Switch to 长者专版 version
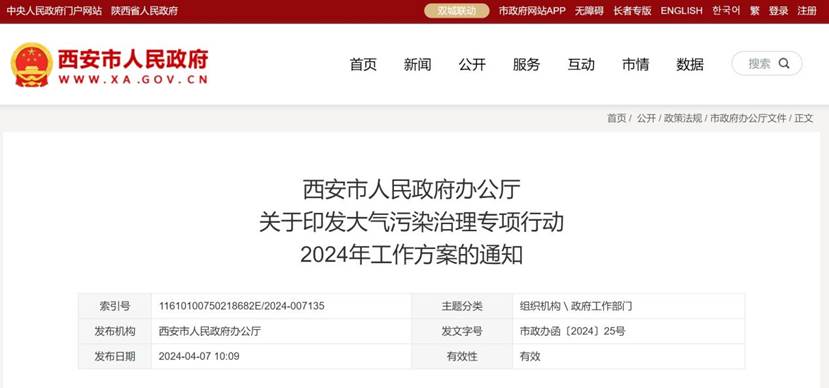The image size is (829, 388). pos(632,11)
